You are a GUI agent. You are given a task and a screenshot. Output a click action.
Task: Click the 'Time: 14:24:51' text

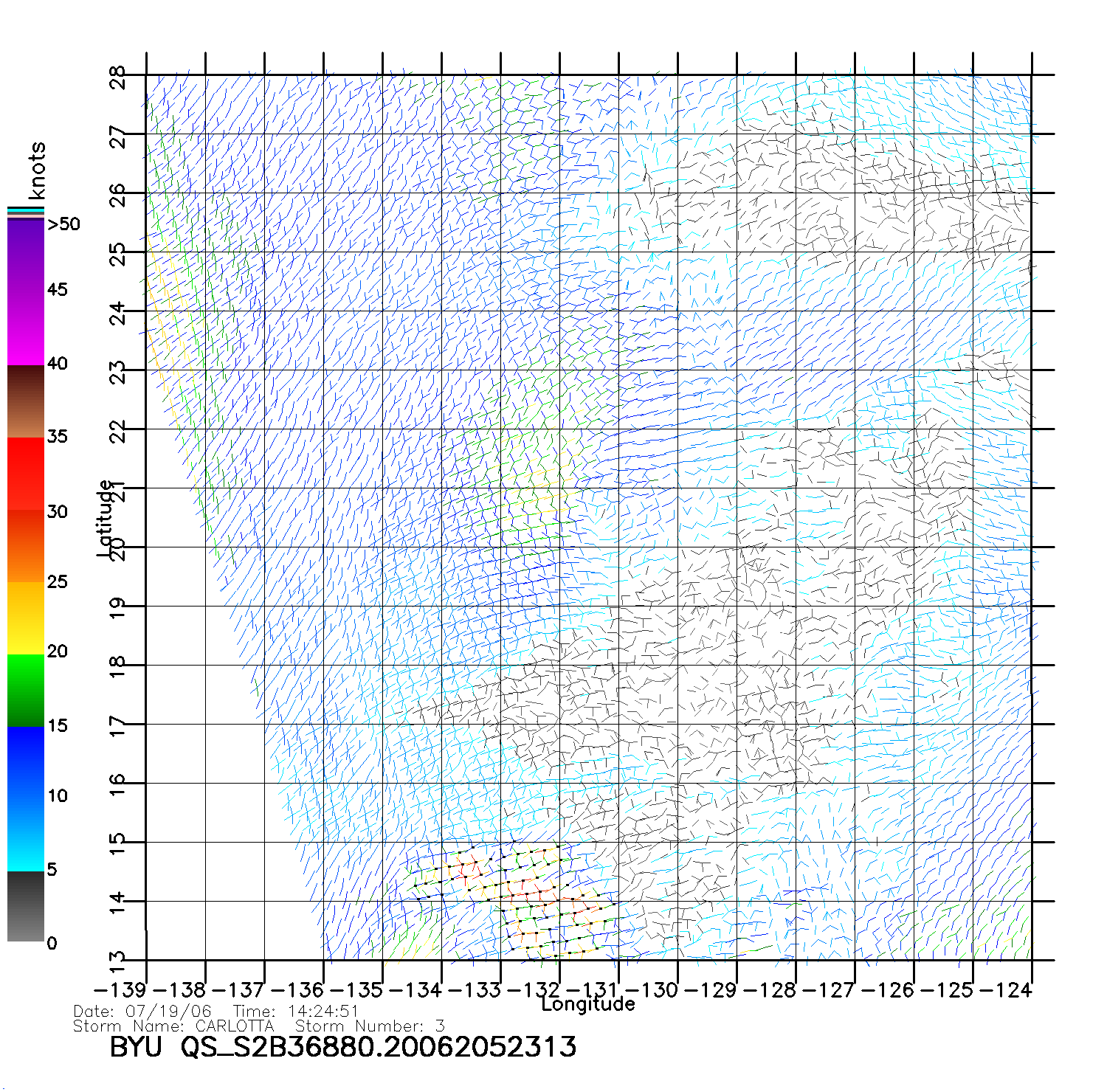click(x=296, y=1012)
